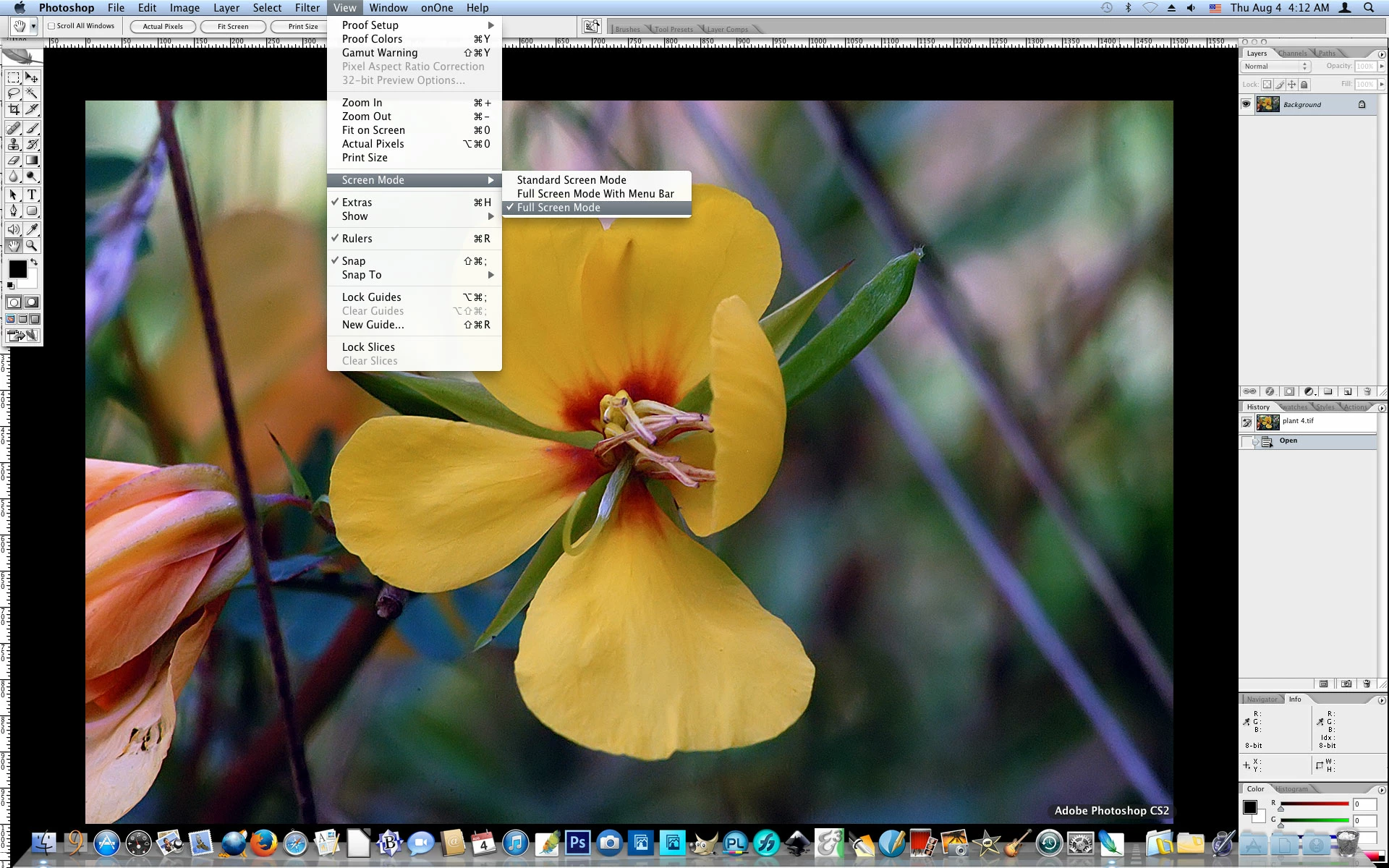This screenshot has width=1389, height=868.
Task: Select the plant 4.tif history snapshot
Action: [1297, 421]
